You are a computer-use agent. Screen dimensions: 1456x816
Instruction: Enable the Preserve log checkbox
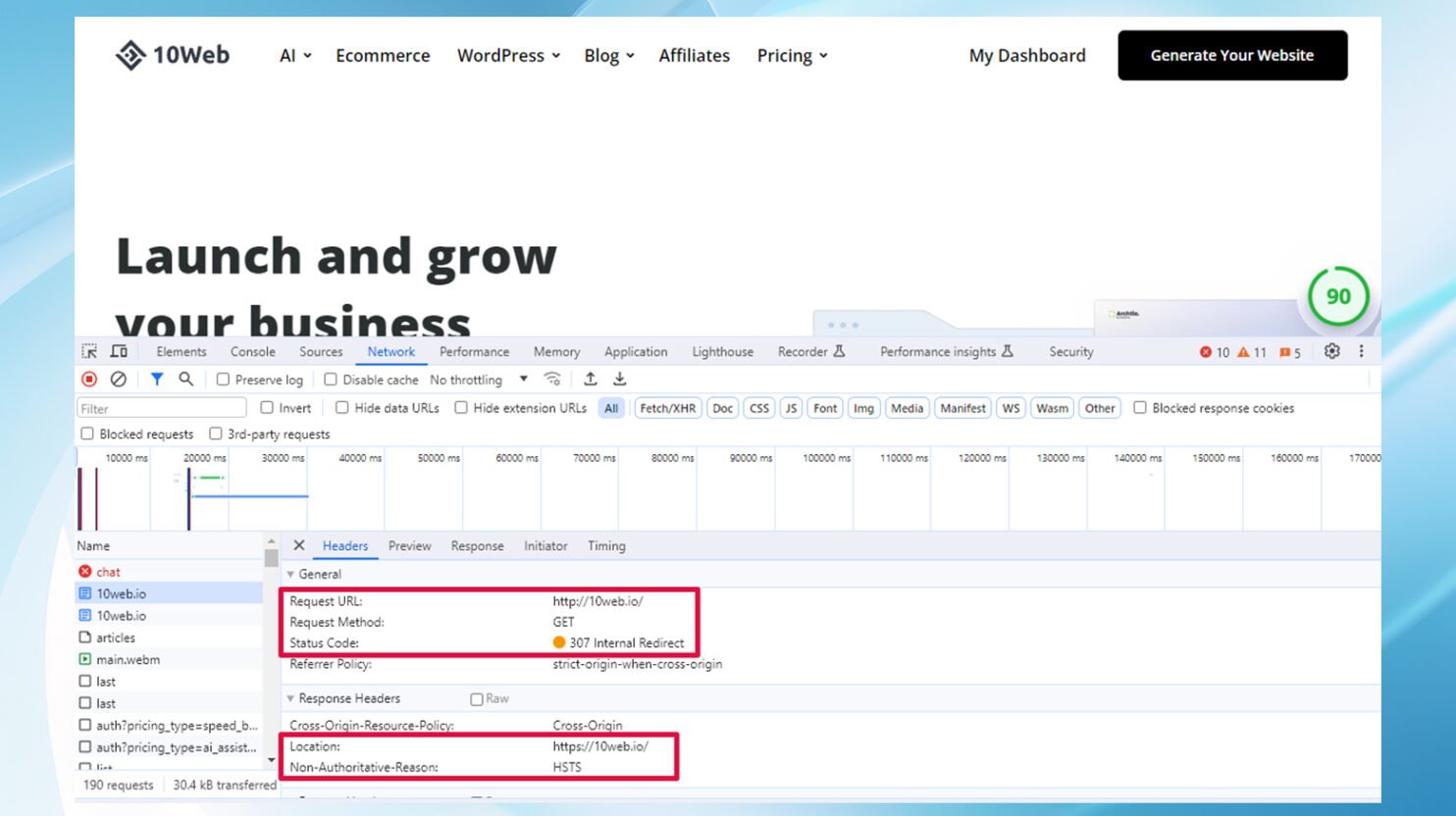(x=224, y=380)
